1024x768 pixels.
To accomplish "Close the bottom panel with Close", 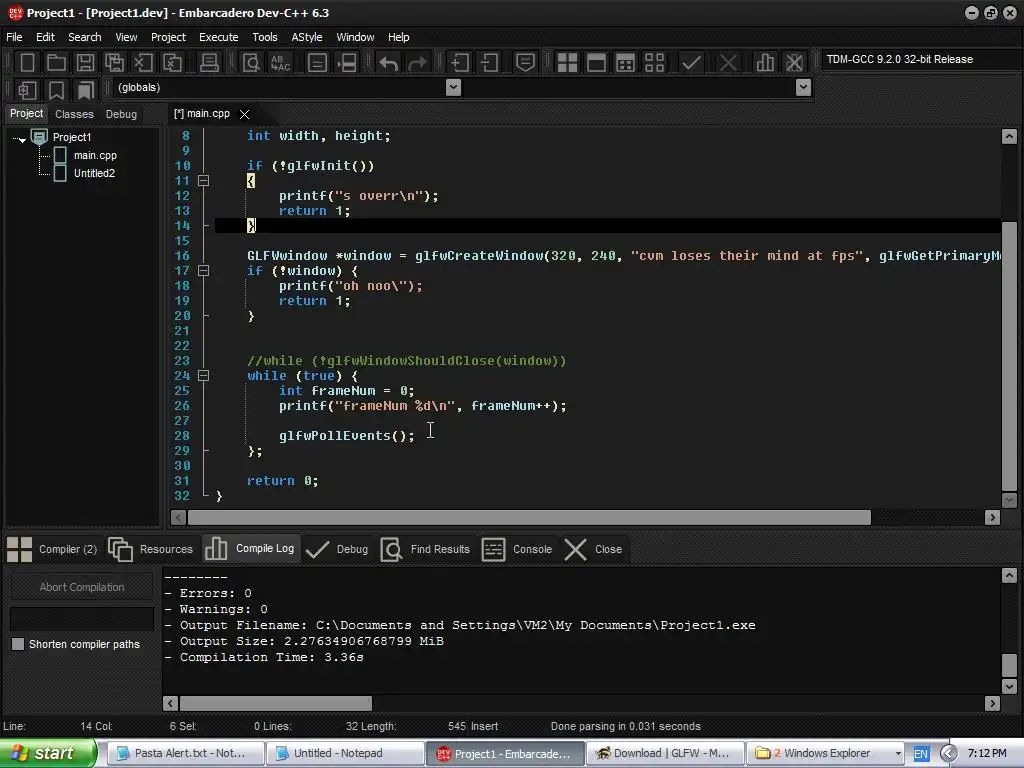I will 594,549.
